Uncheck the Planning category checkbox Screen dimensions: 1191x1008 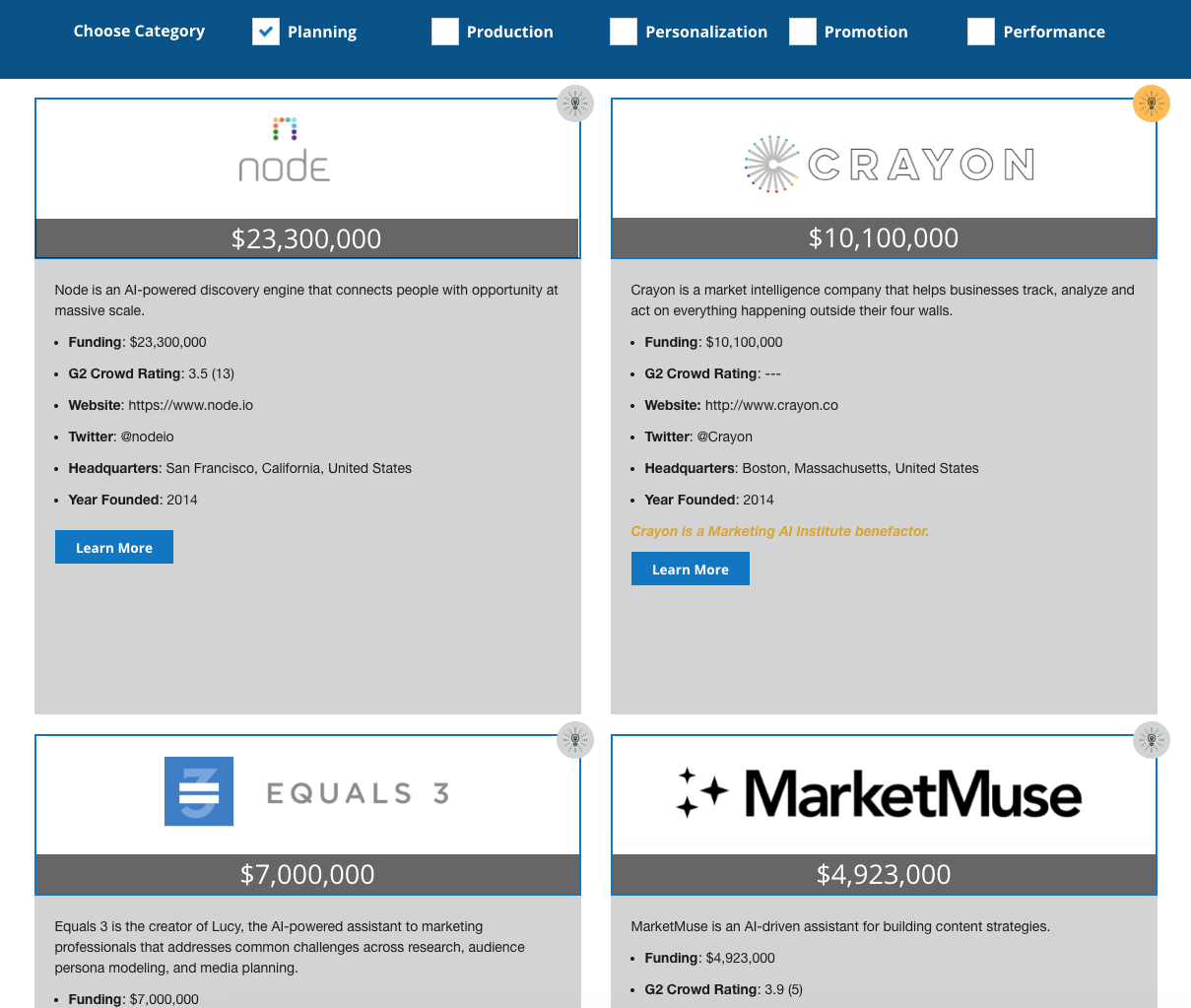click(266, 32)
